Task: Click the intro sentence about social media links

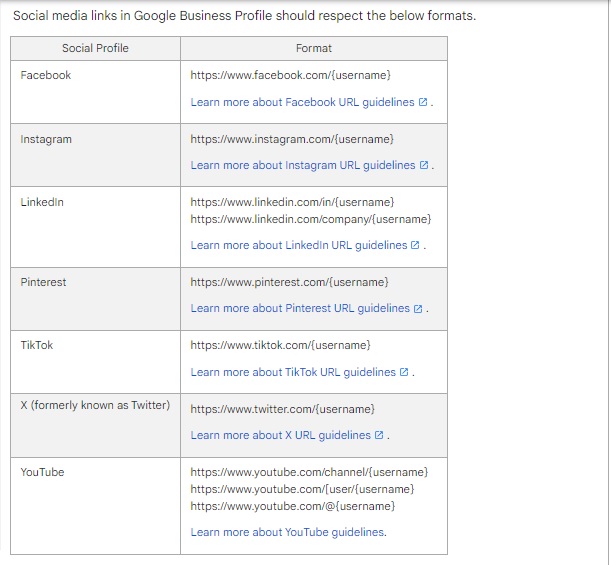Action: coord(244,16)
